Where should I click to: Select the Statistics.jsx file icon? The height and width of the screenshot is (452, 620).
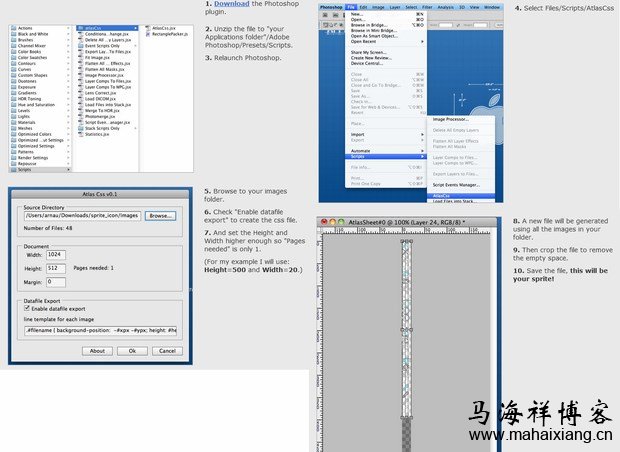(81, 134)
